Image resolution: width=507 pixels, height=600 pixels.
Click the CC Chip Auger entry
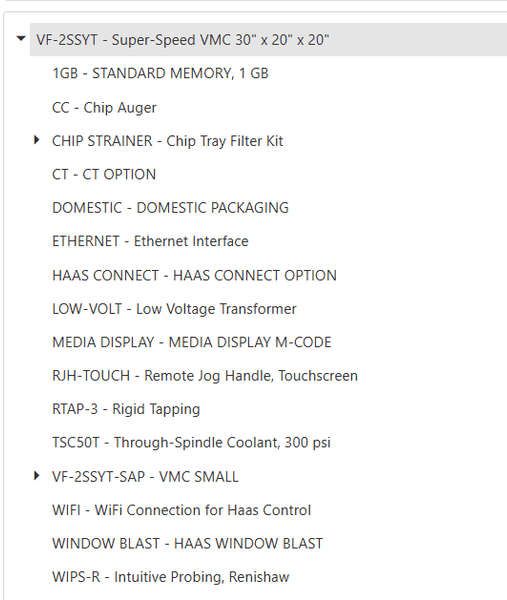coord(104,108)
